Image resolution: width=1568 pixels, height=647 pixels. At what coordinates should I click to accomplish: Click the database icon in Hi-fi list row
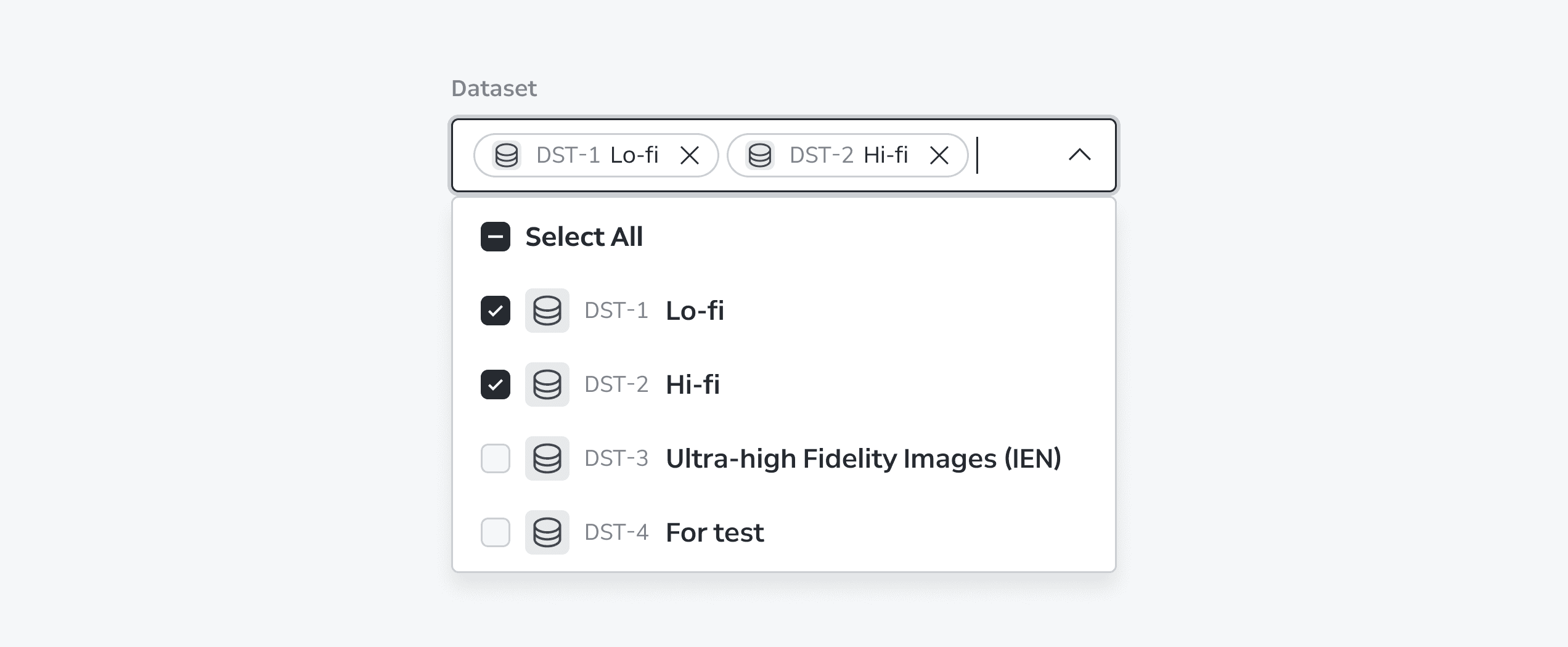tap(547, 385)
